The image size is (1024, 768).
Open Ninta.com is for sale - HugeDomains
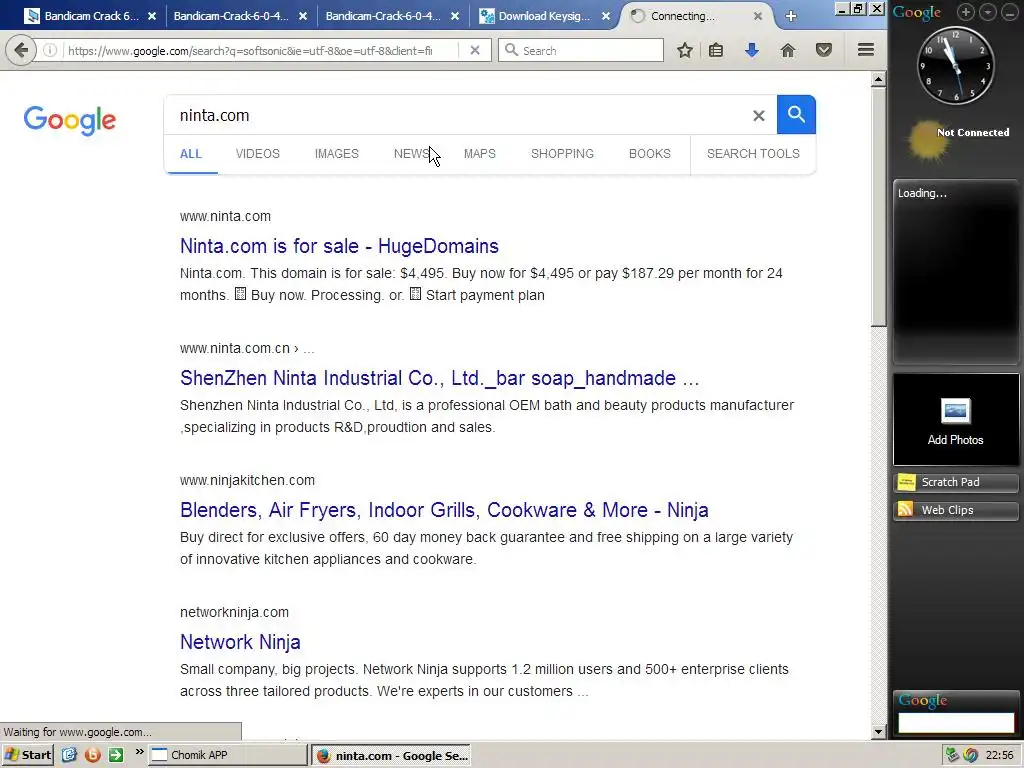339,246
